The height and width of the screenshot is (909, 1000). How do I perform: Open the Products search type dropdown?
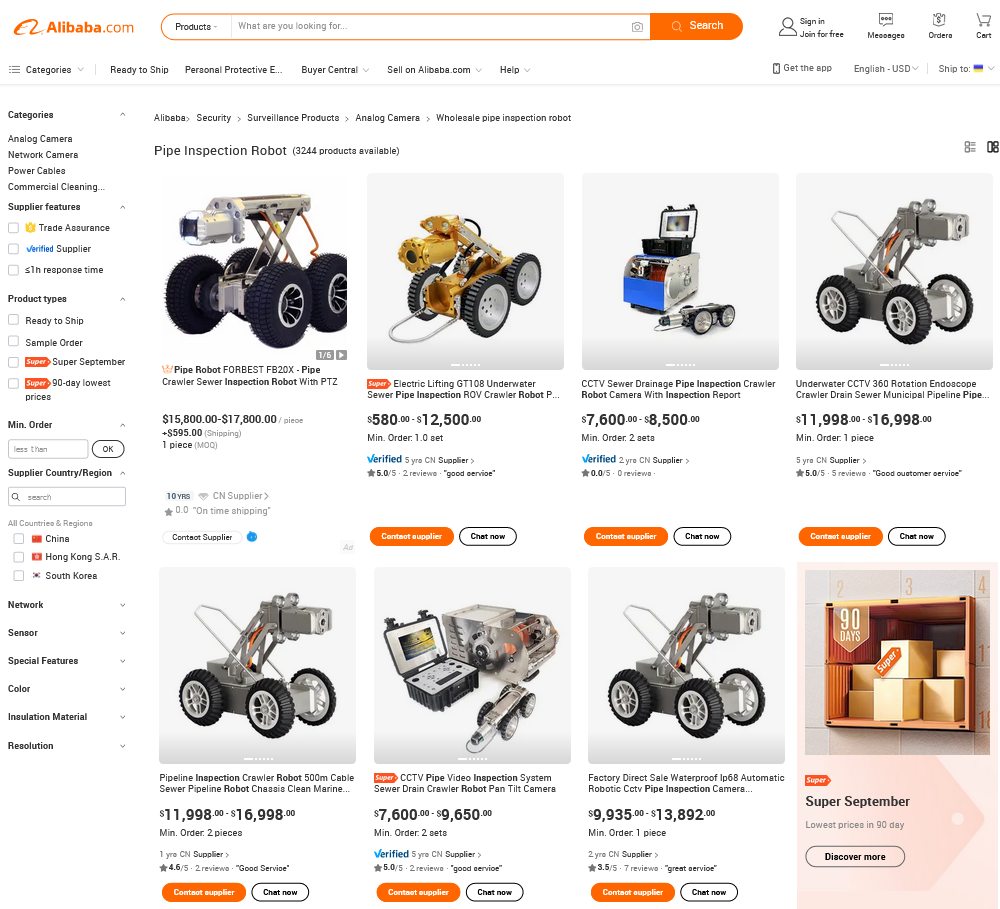pyautogui.click(x=196, y=27)
